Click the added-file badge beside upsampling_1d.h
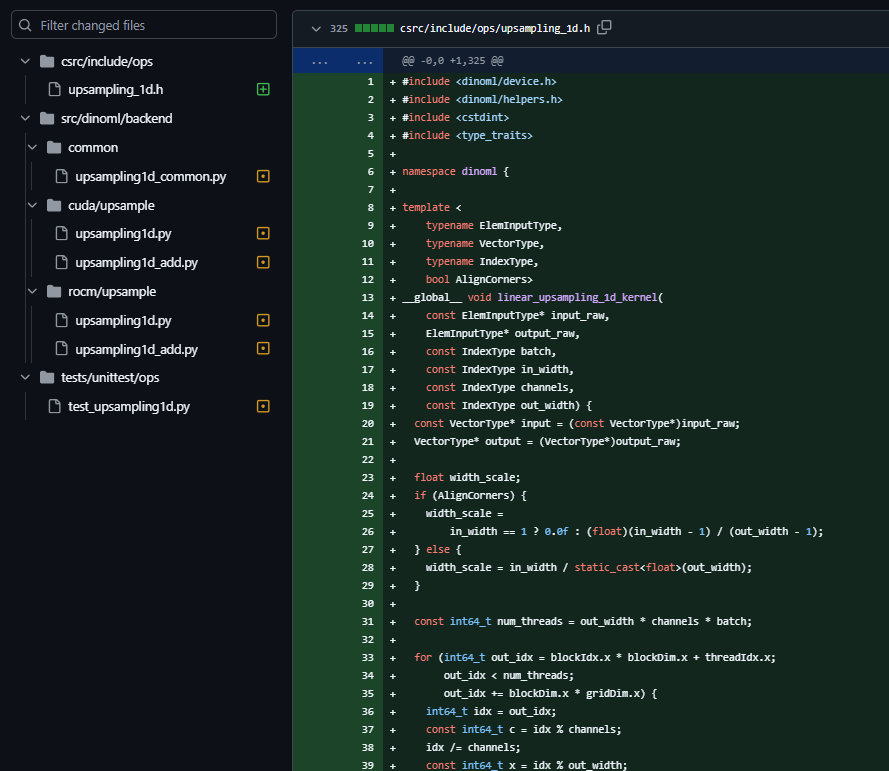The height and width of the screenshot is (771, 889). tap(263, 90)
